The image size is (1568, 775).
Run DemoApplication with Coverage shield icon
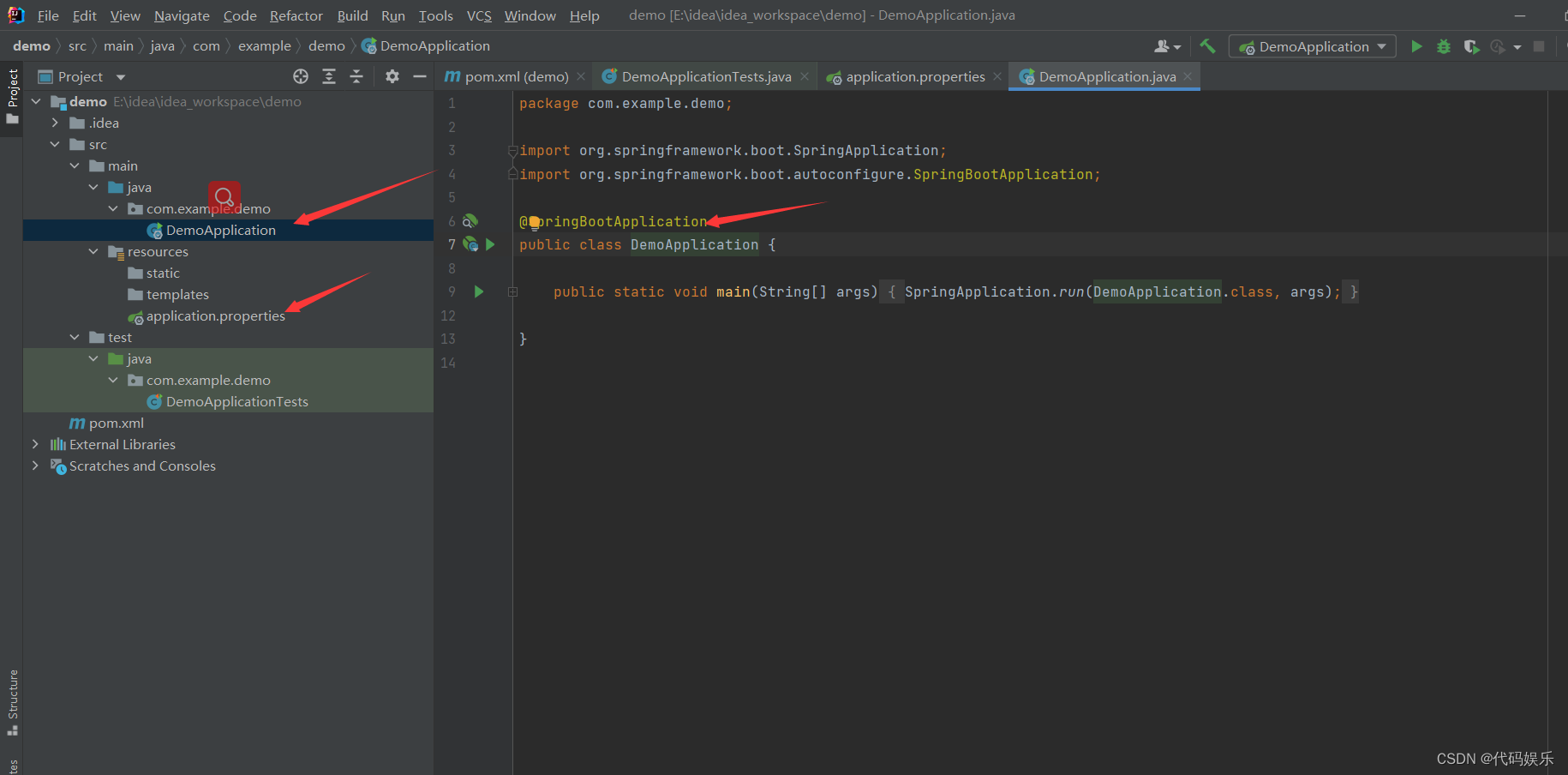click(x=1472, y=46)
